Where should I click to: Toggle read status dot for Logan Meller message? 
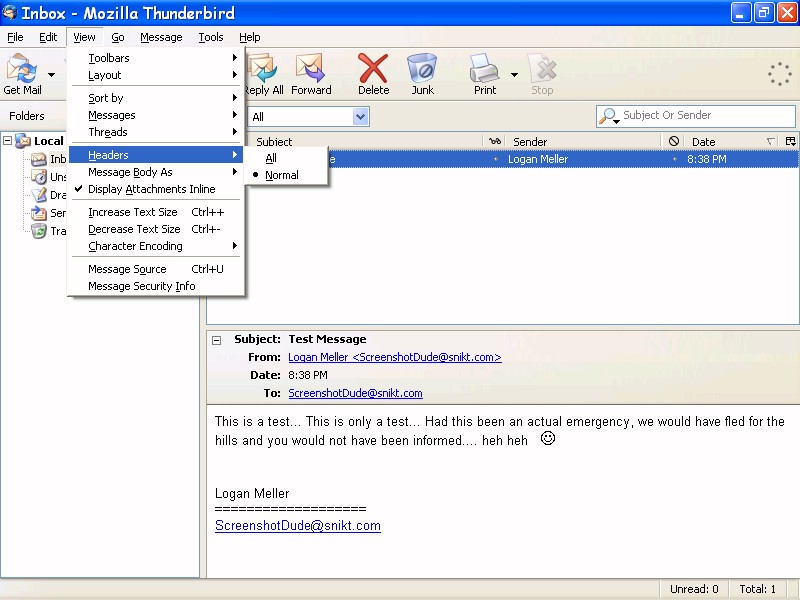(495, 159)
